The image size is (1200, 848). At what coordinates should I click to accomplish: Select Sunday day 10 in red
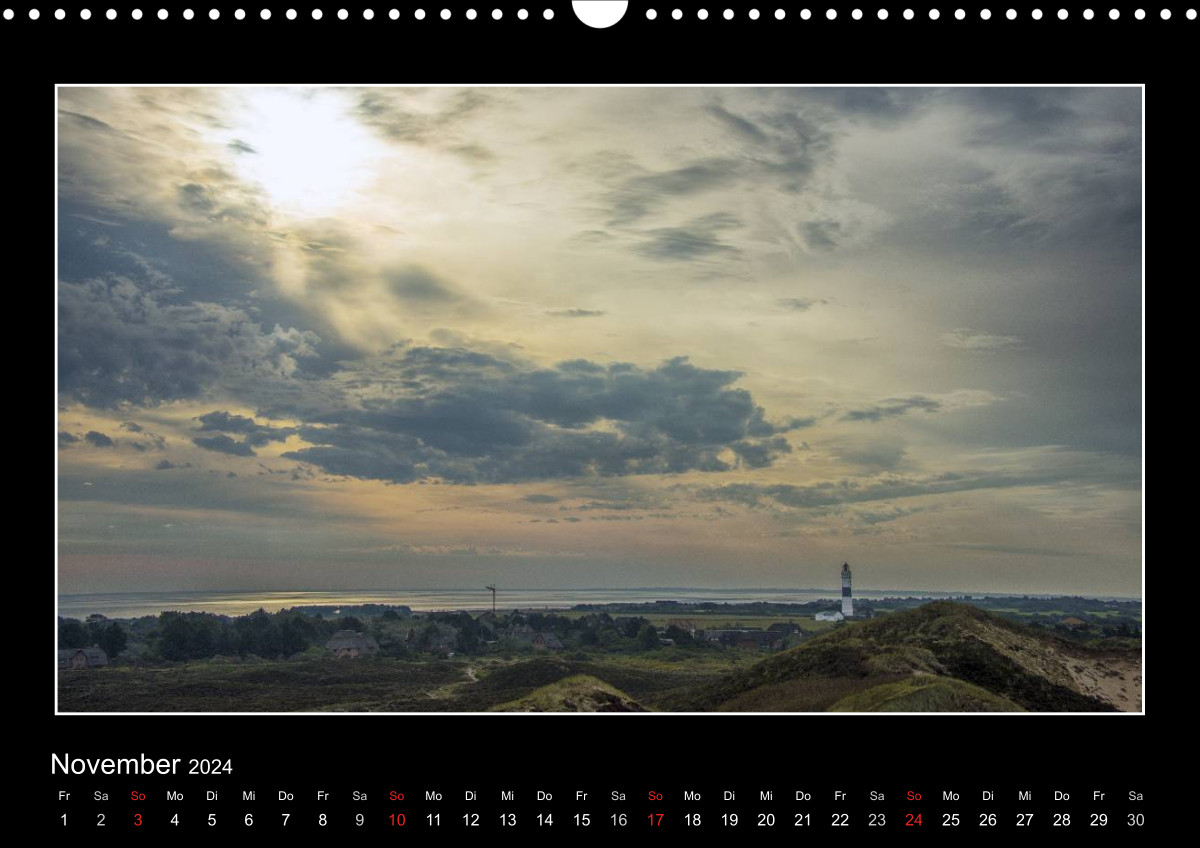coord(397,820)
